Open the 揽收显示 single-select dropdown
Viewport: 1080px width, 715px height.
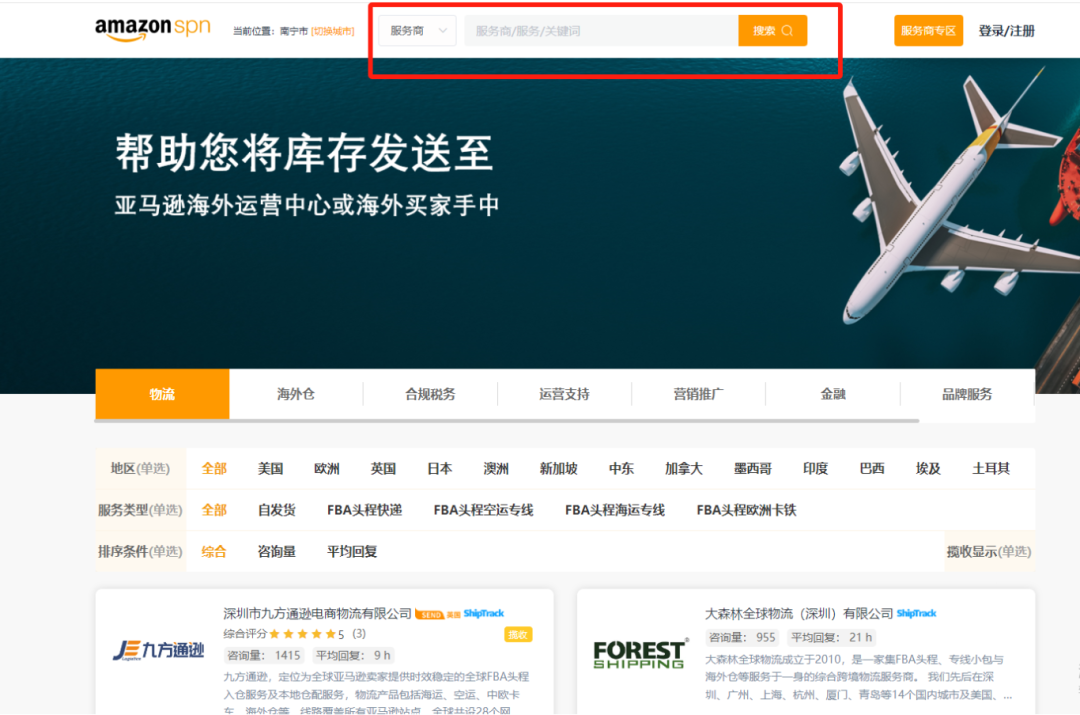click(988, 551)
